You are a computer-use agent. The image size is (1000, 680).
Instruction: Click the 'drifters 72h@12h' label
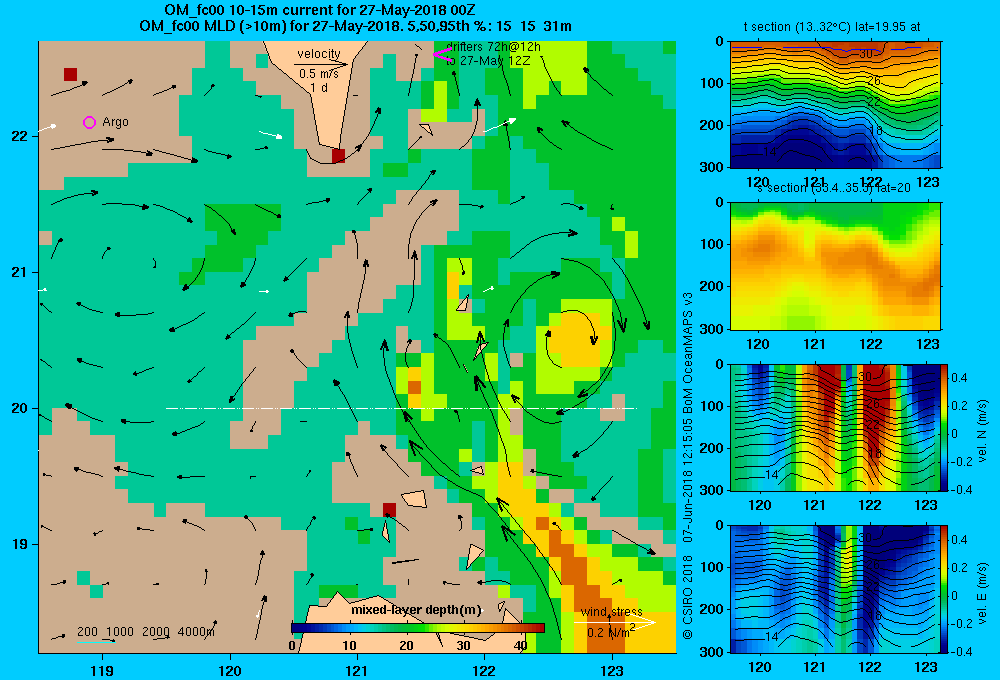tap(493, 47)
